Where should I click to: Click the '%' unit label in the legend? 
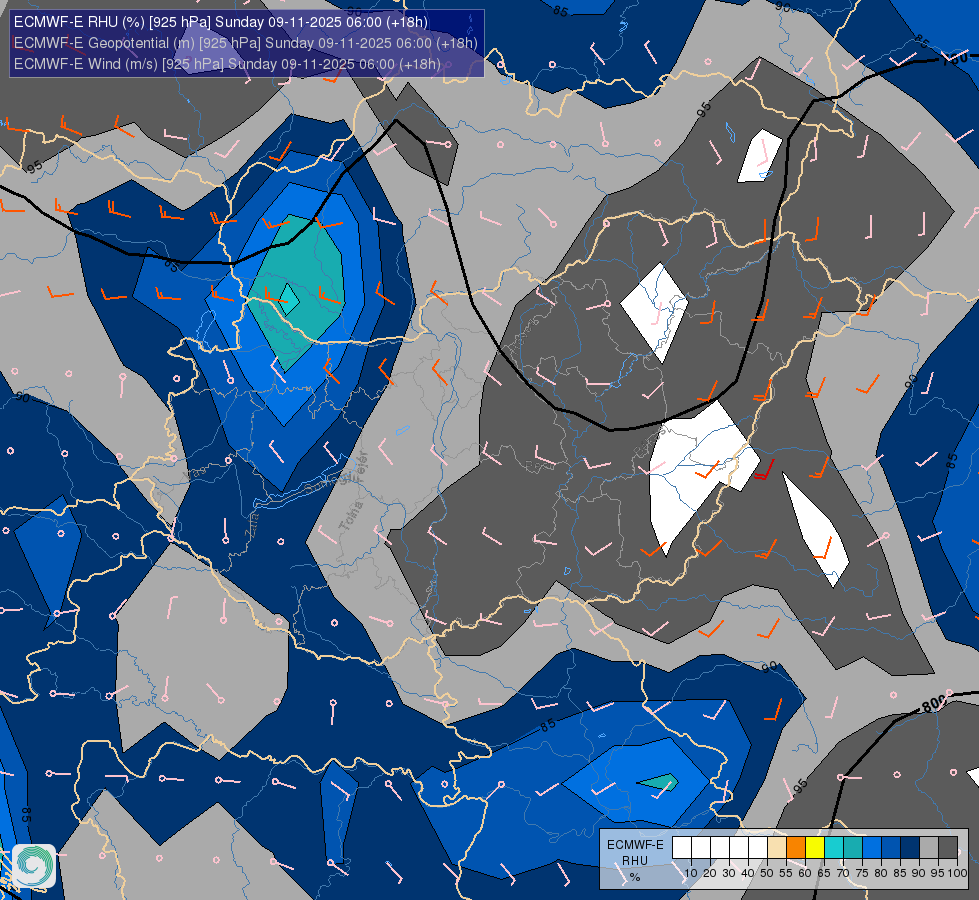635,877
